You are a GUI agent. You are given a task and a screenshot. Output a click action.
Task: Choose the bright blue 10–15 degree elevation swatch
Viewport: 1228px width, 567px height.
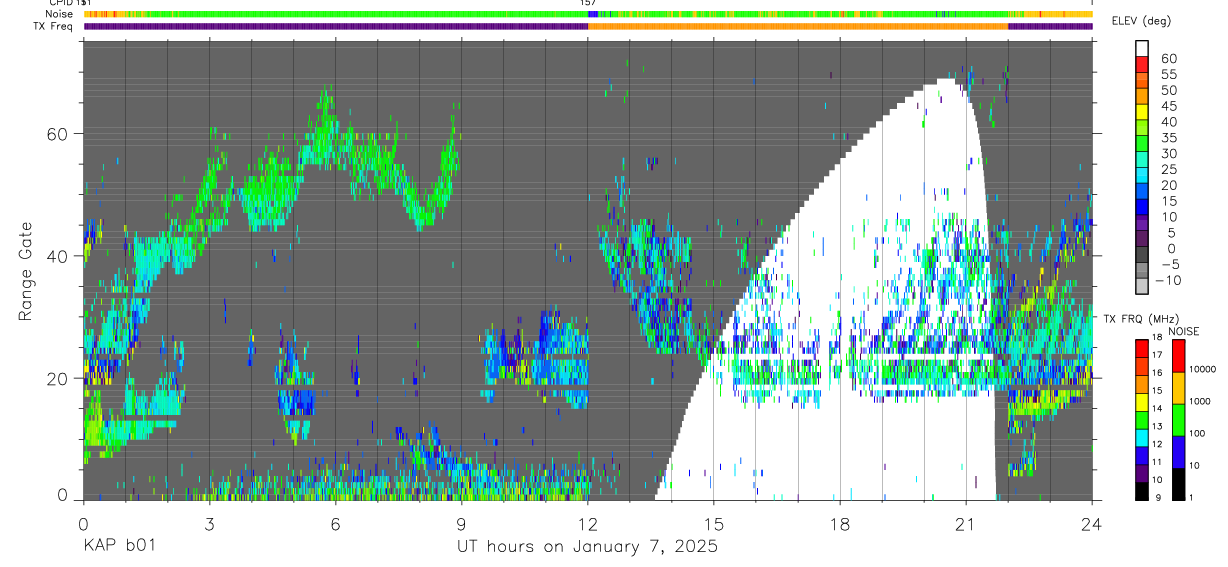click(1142, 207)
